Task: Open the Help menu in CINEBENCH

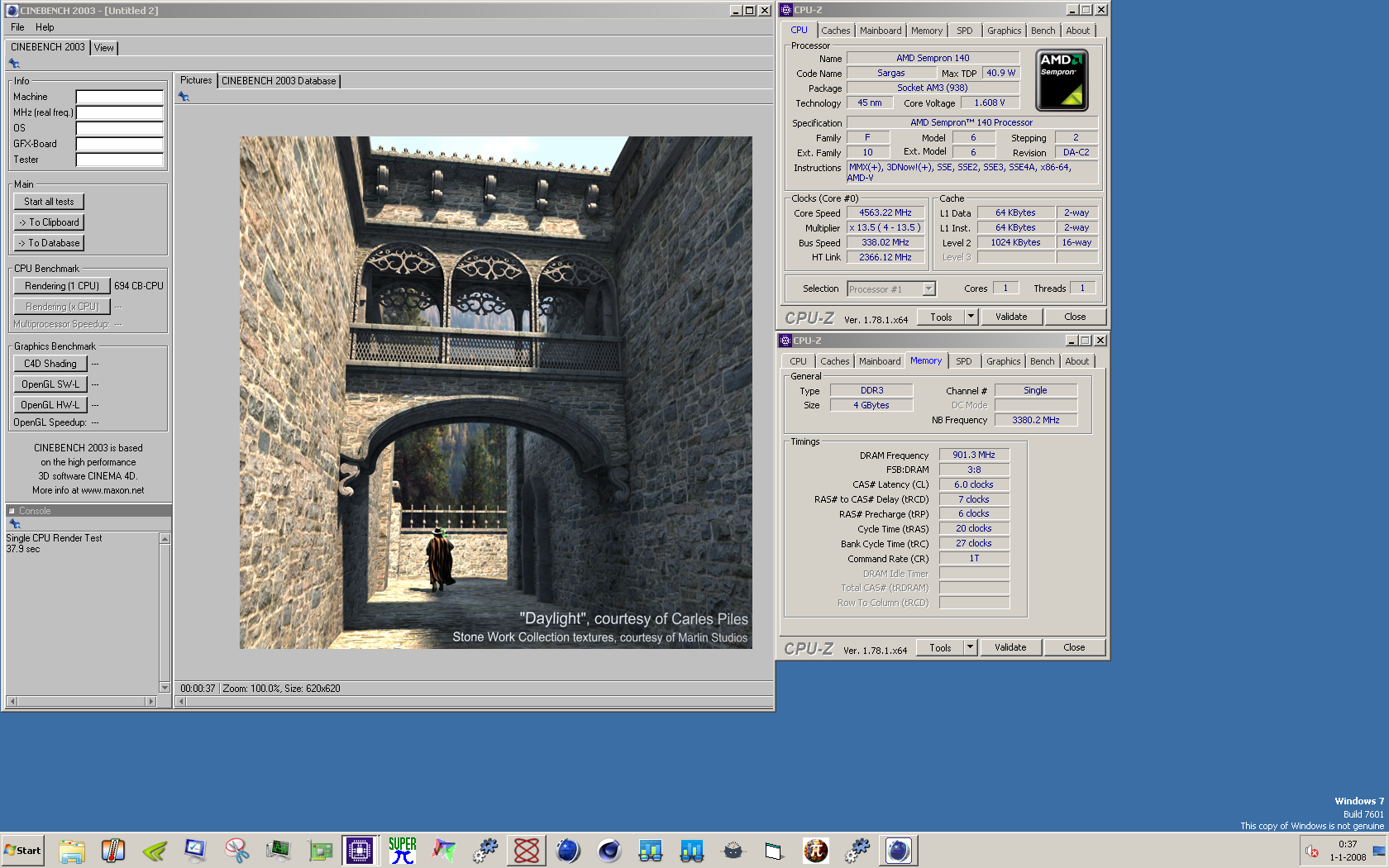Action: click(x=45, y=27)
